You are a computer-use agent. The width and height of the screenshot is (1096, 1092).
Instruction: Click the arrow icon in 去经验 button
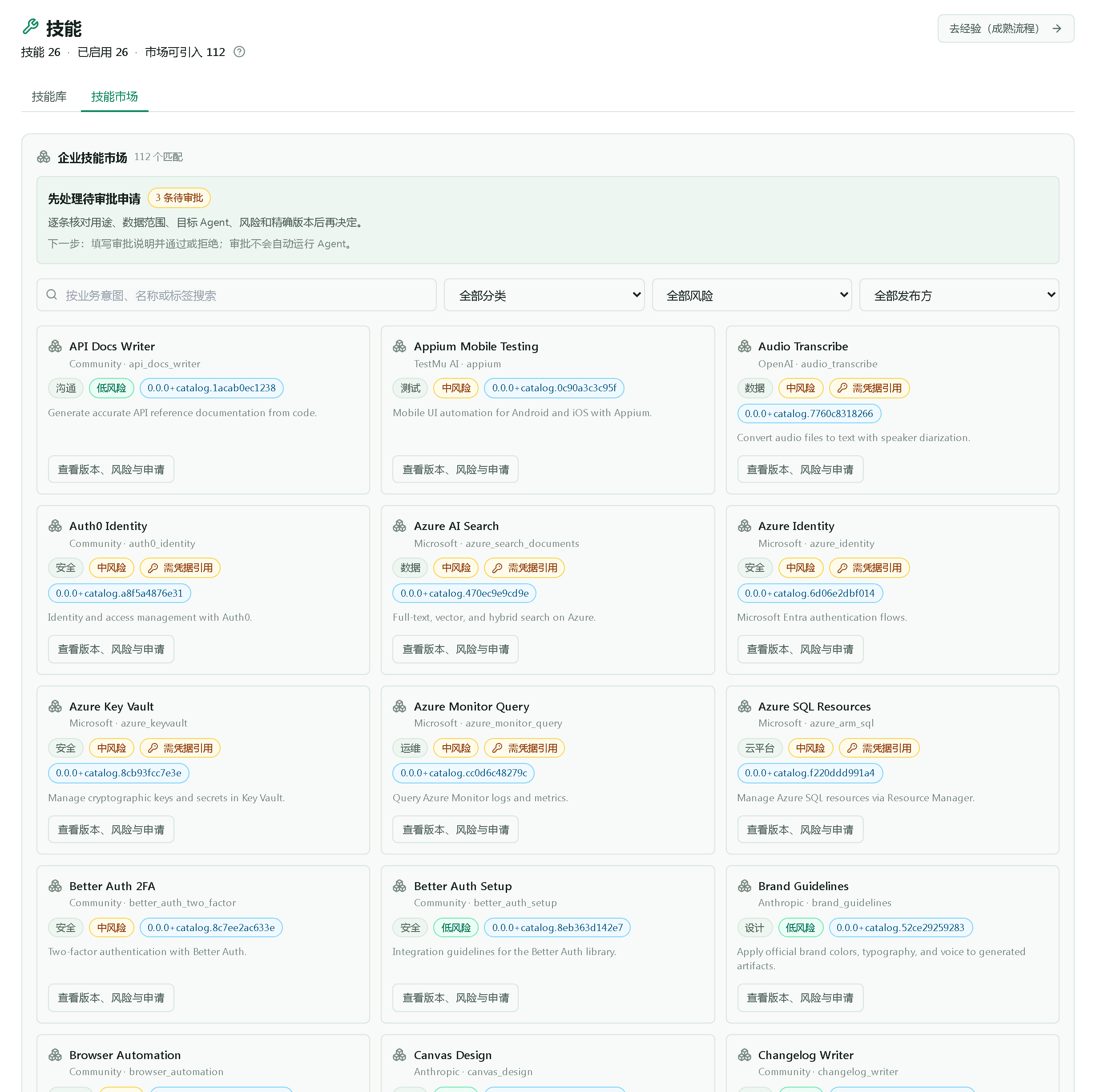point(1057,29)
